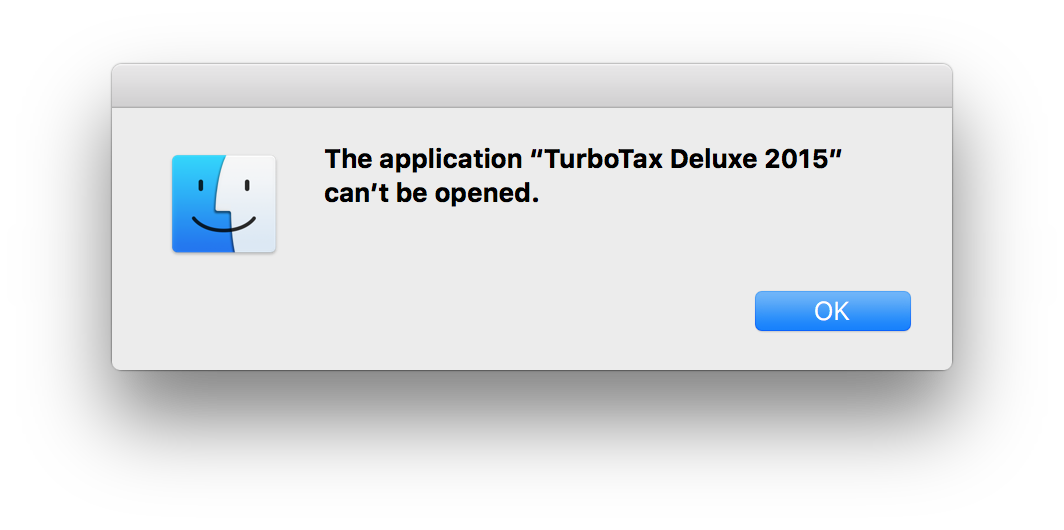Click the blue left half of Finder icon
The width and height of the screenshot is (1064, 530).
(x=196, y=205)
